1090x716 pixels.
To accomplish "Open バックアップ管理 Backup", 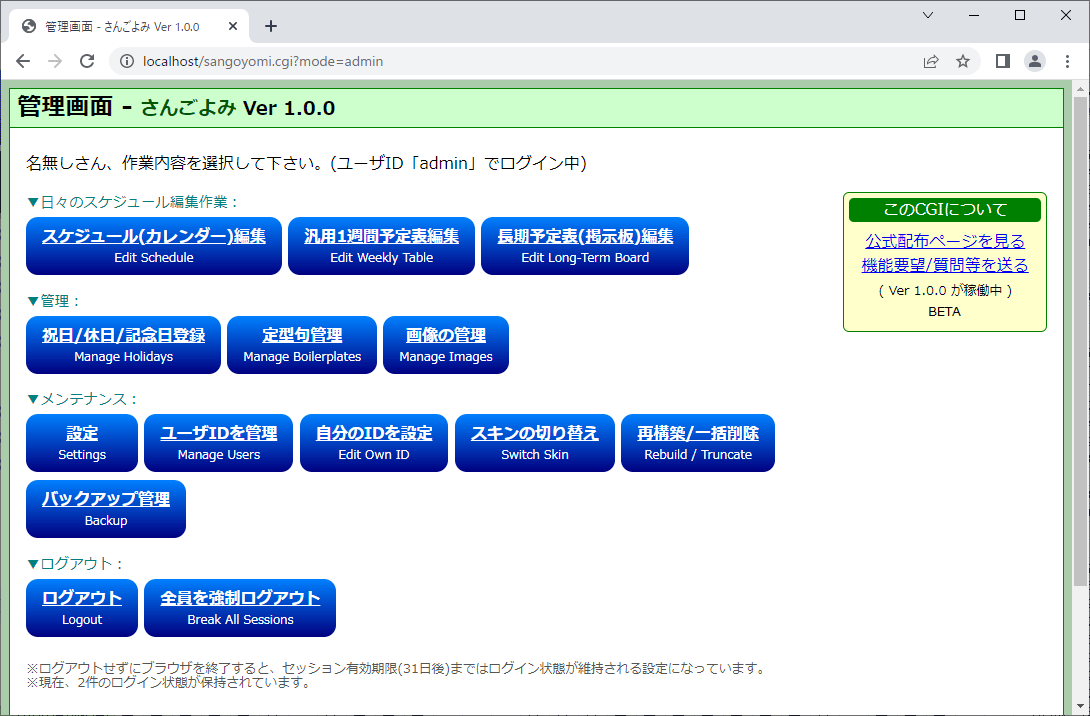I will pyautogui.click(x=106, y=509).
